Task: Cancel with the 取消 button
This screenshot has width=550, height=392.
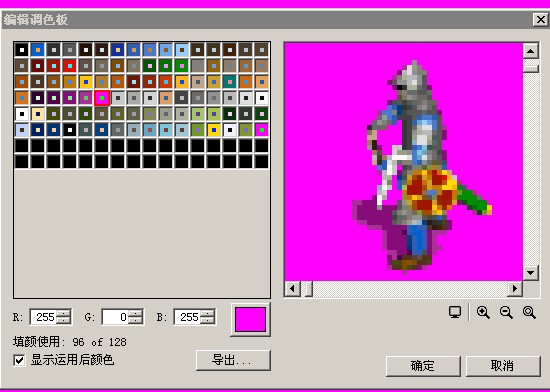Action: [x=503, y=366]
